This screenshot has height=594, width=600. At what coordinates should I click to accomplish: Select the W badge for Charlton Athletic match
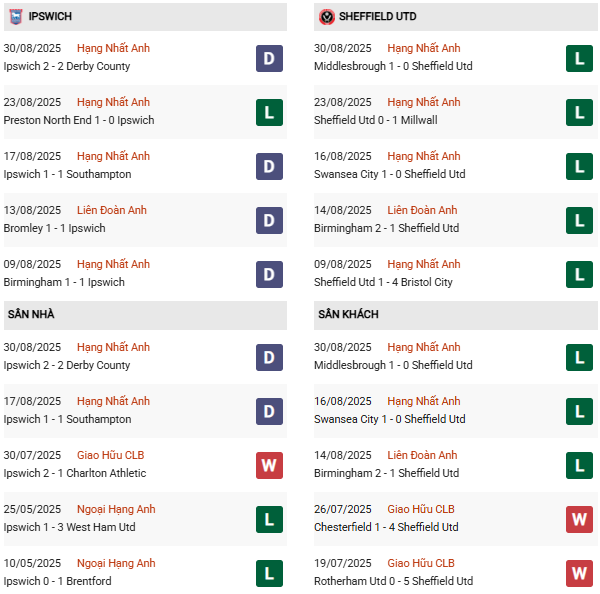pyautogui.click(x=269, y=465)
